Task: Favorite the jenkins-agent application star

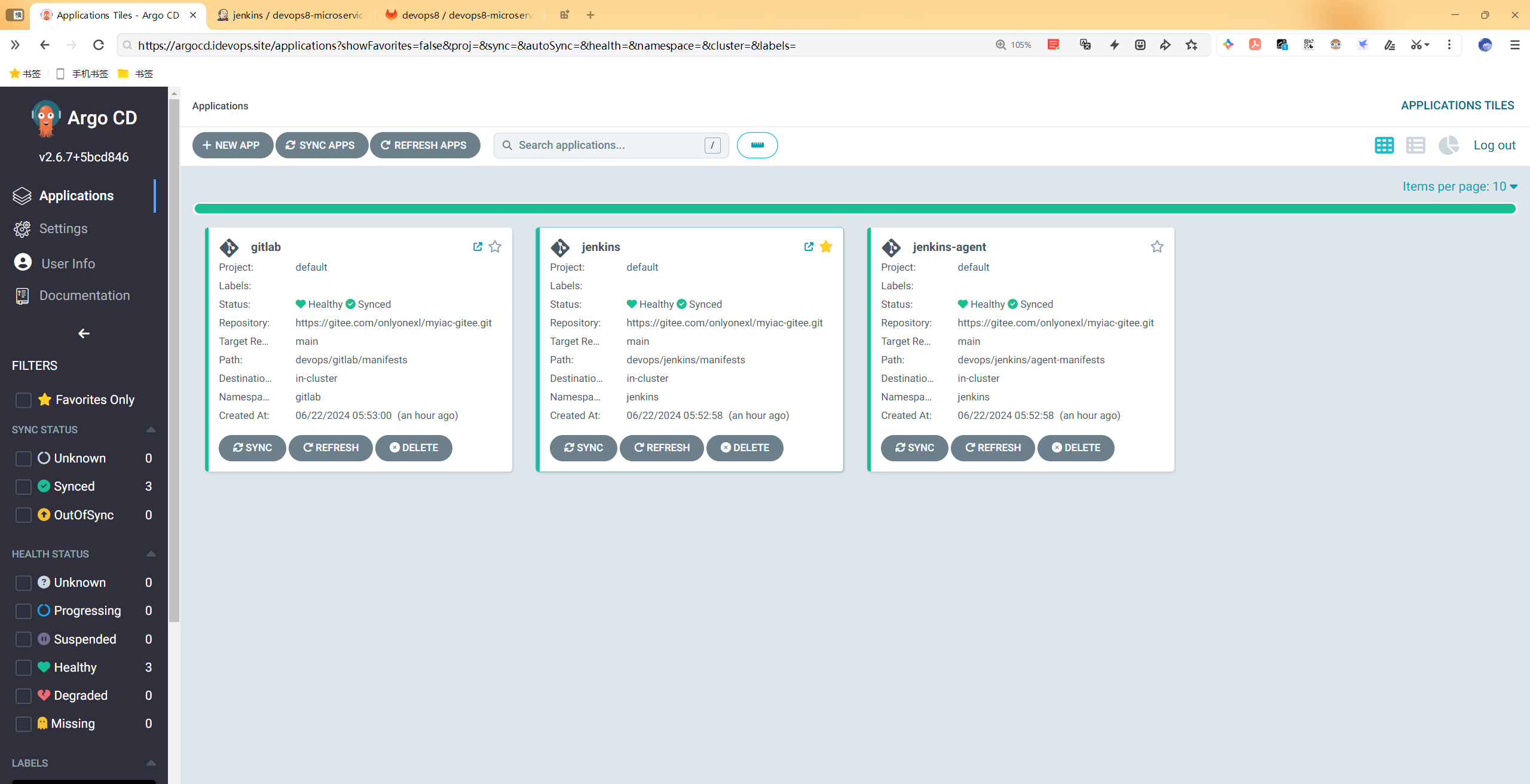Action: 1157,247
